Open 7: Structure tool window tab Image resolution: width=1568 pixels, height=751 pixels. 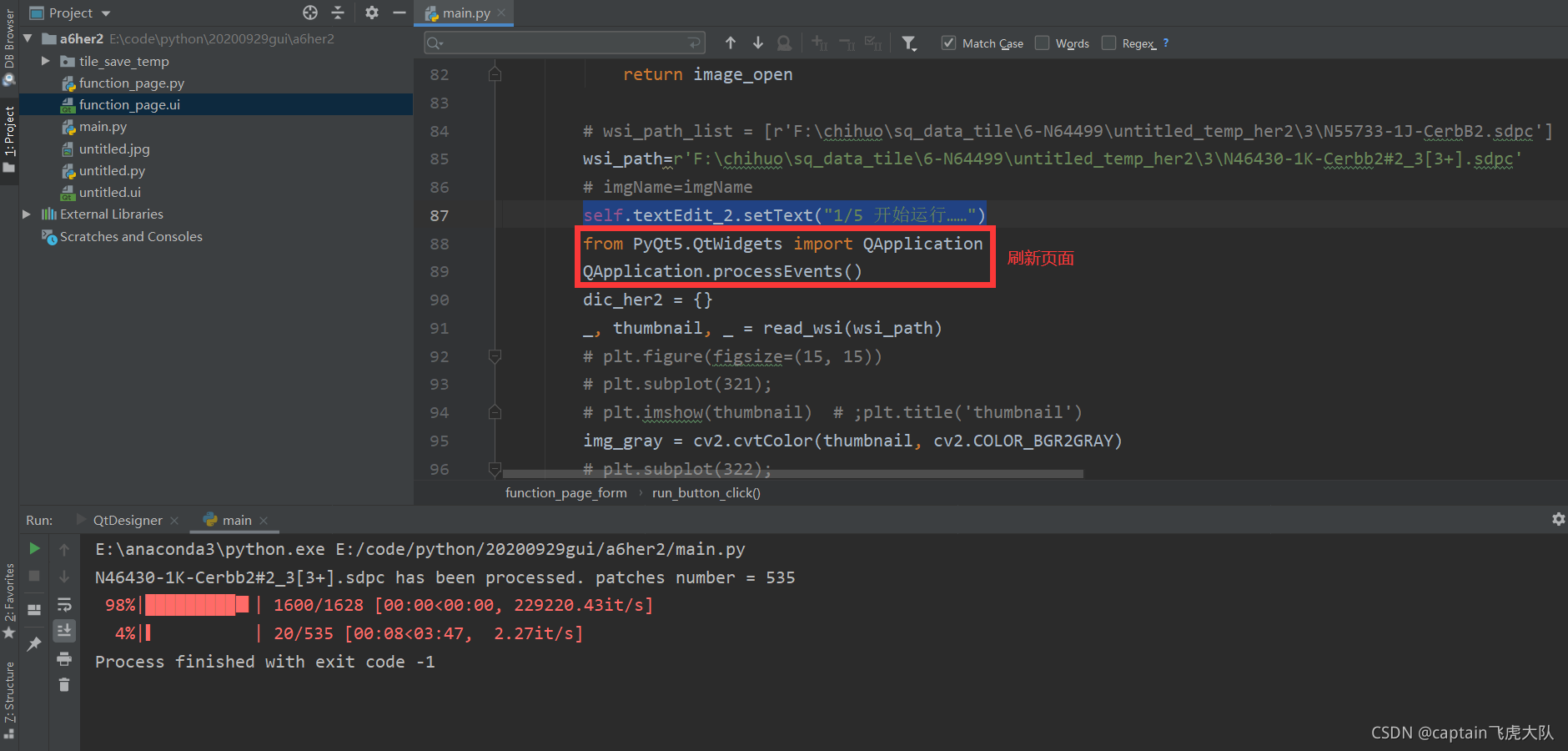(9, 699)
